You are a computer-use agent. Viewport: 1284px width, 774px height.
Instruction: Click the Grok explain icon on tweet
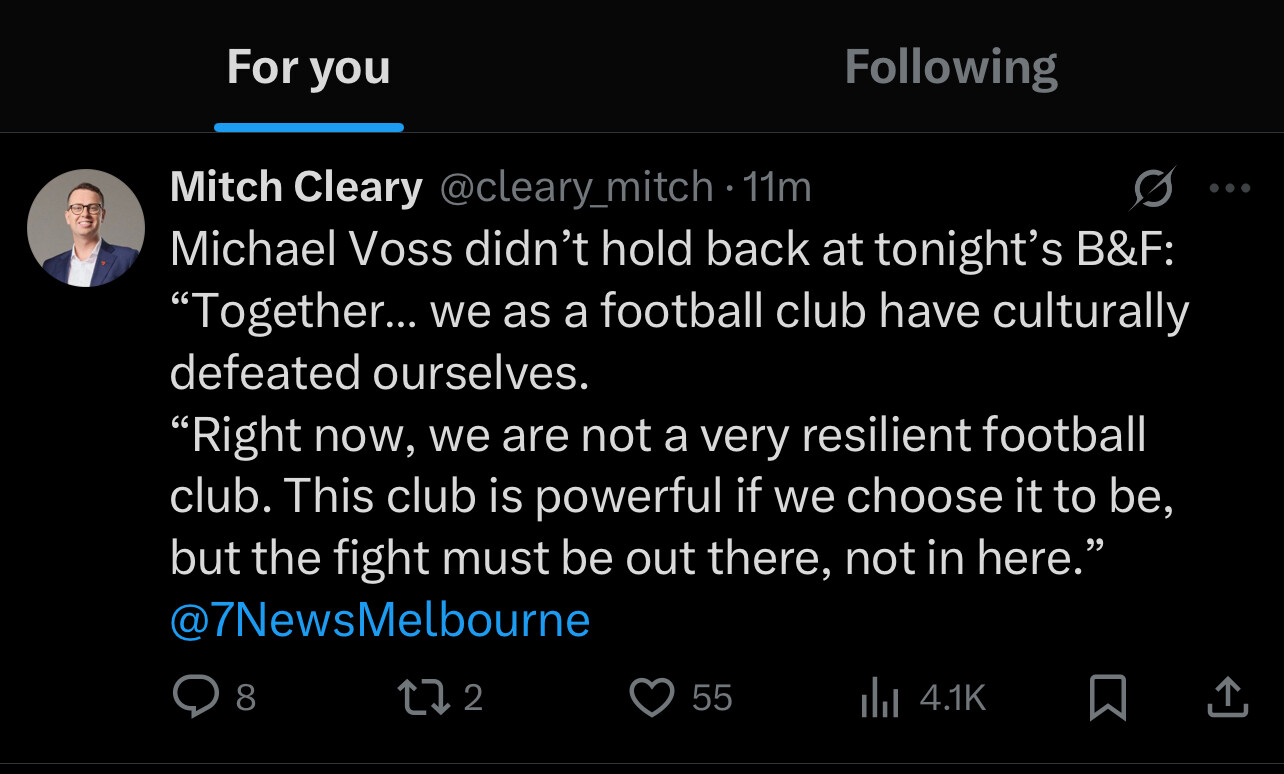coord(1152,188)
